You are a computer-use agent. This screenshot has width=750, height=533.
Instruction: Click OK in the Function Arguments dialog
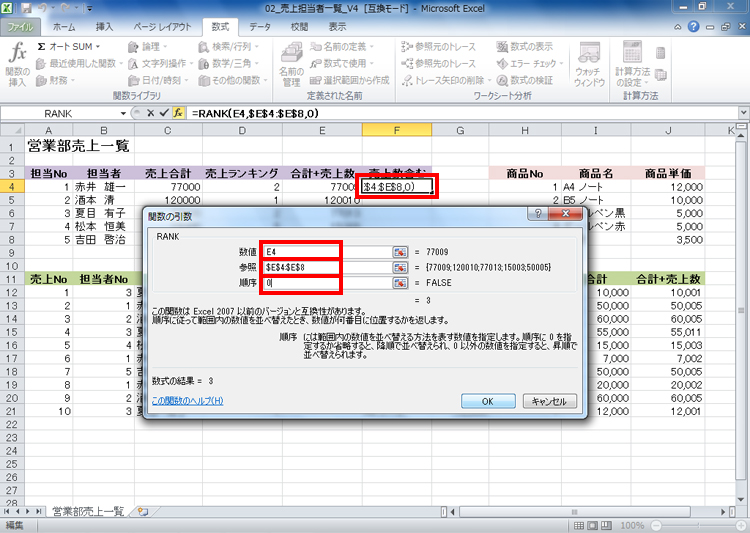(488, 401)
